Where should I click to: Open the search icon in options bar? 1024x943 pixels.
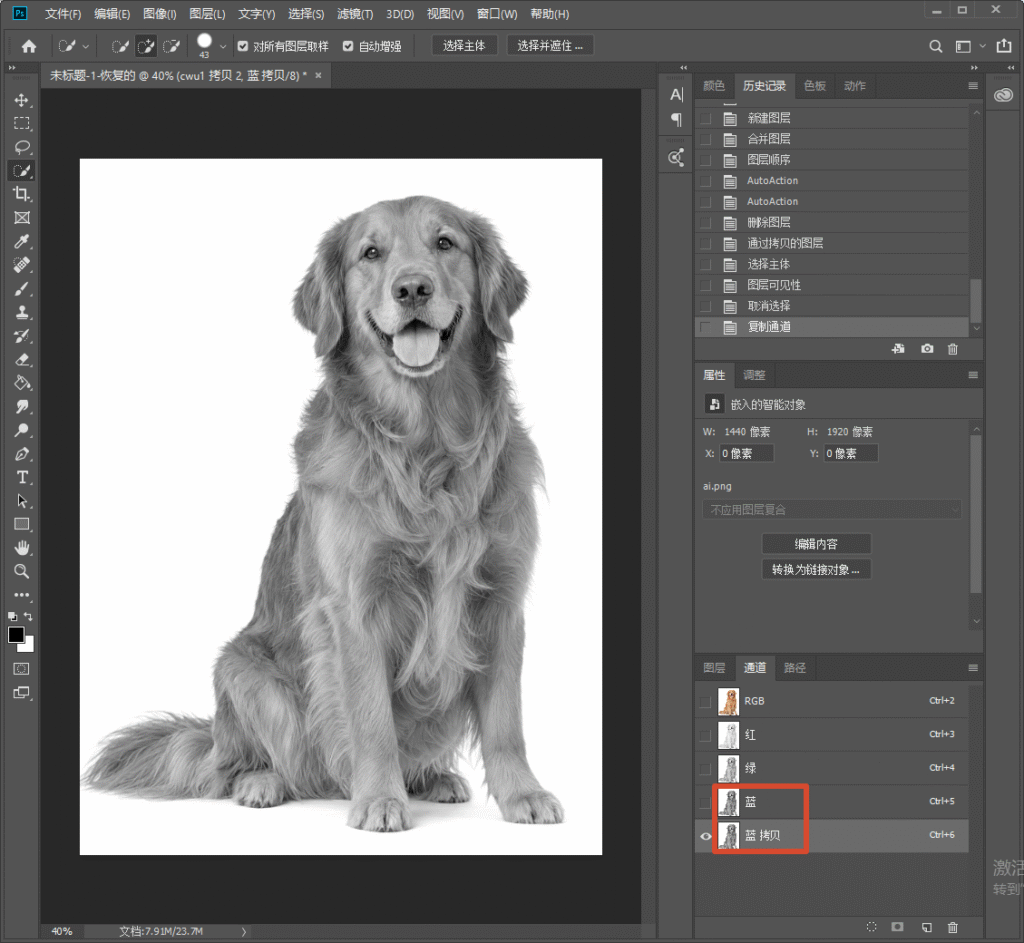(936, 46)
